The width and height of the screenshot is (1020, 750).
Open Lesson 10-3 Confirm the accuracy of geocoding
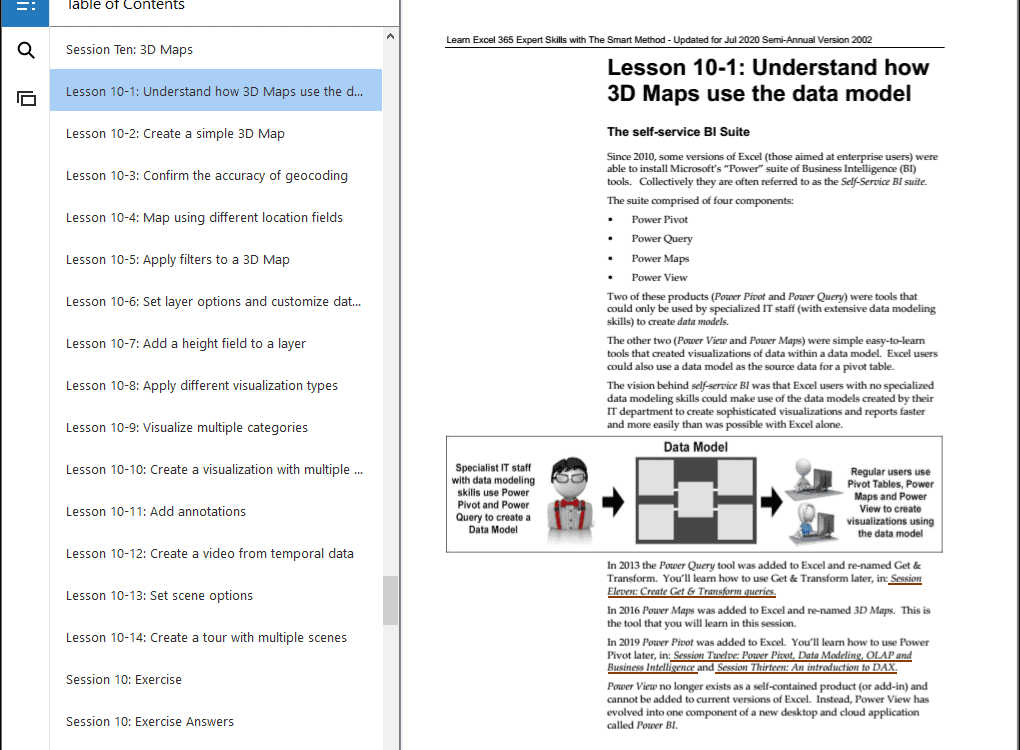[x=216, y=176]
